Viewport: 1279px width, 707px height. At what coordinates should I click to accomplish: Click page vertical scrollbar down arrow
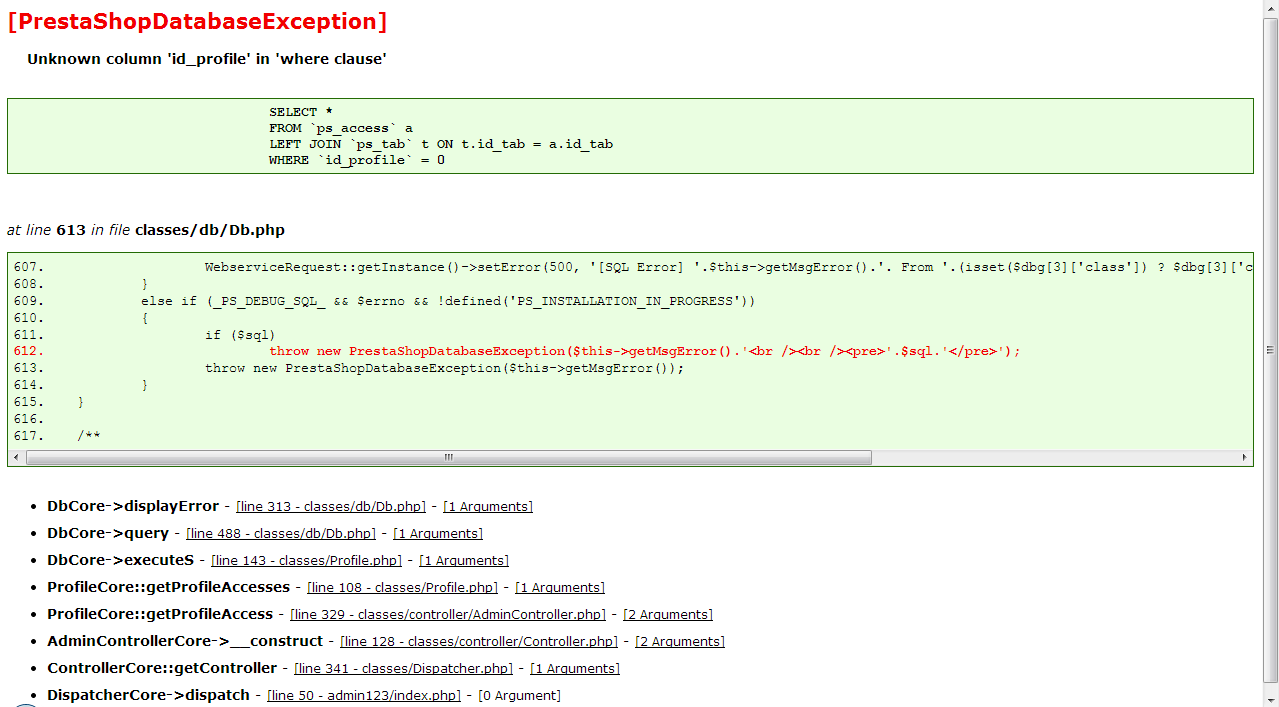1271,698
